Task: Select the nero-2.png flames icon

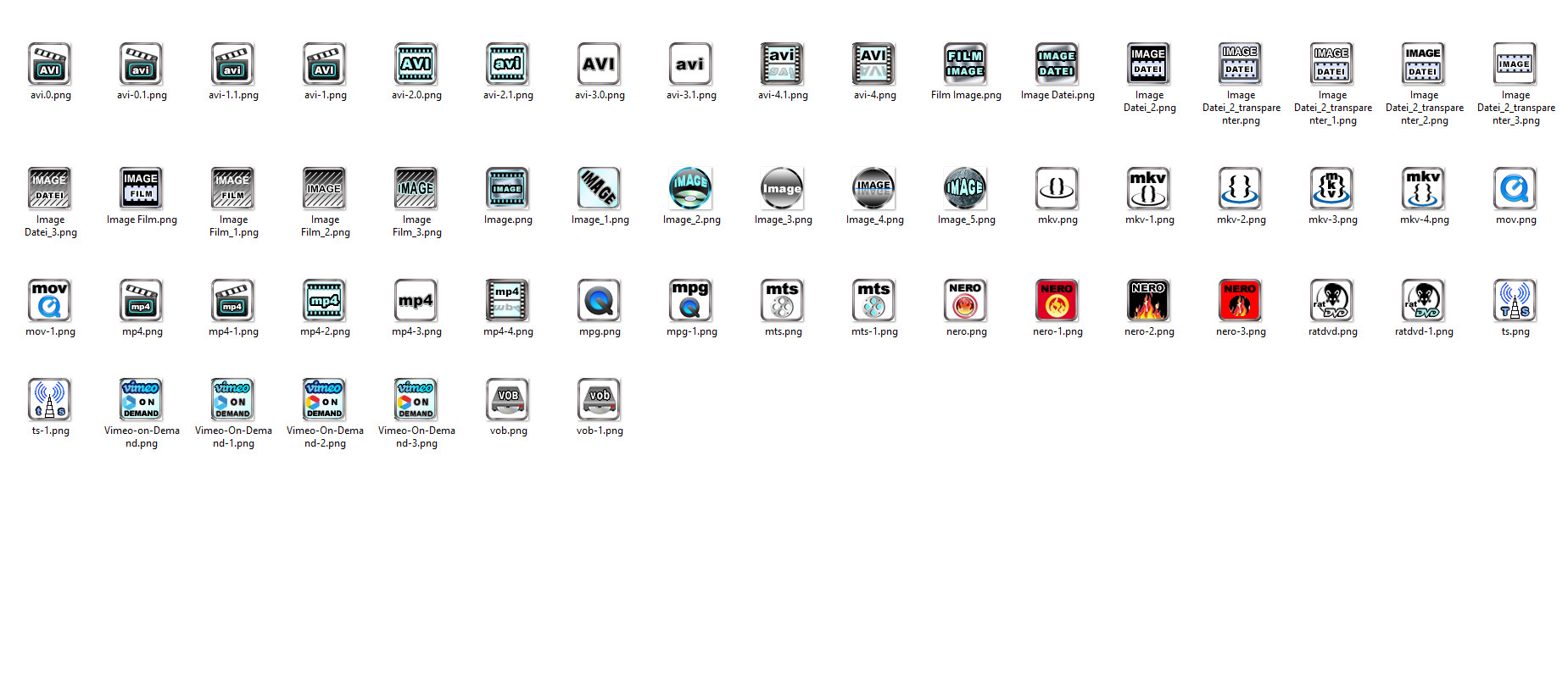Action: pyautogui.click(x=1149, y=300)
